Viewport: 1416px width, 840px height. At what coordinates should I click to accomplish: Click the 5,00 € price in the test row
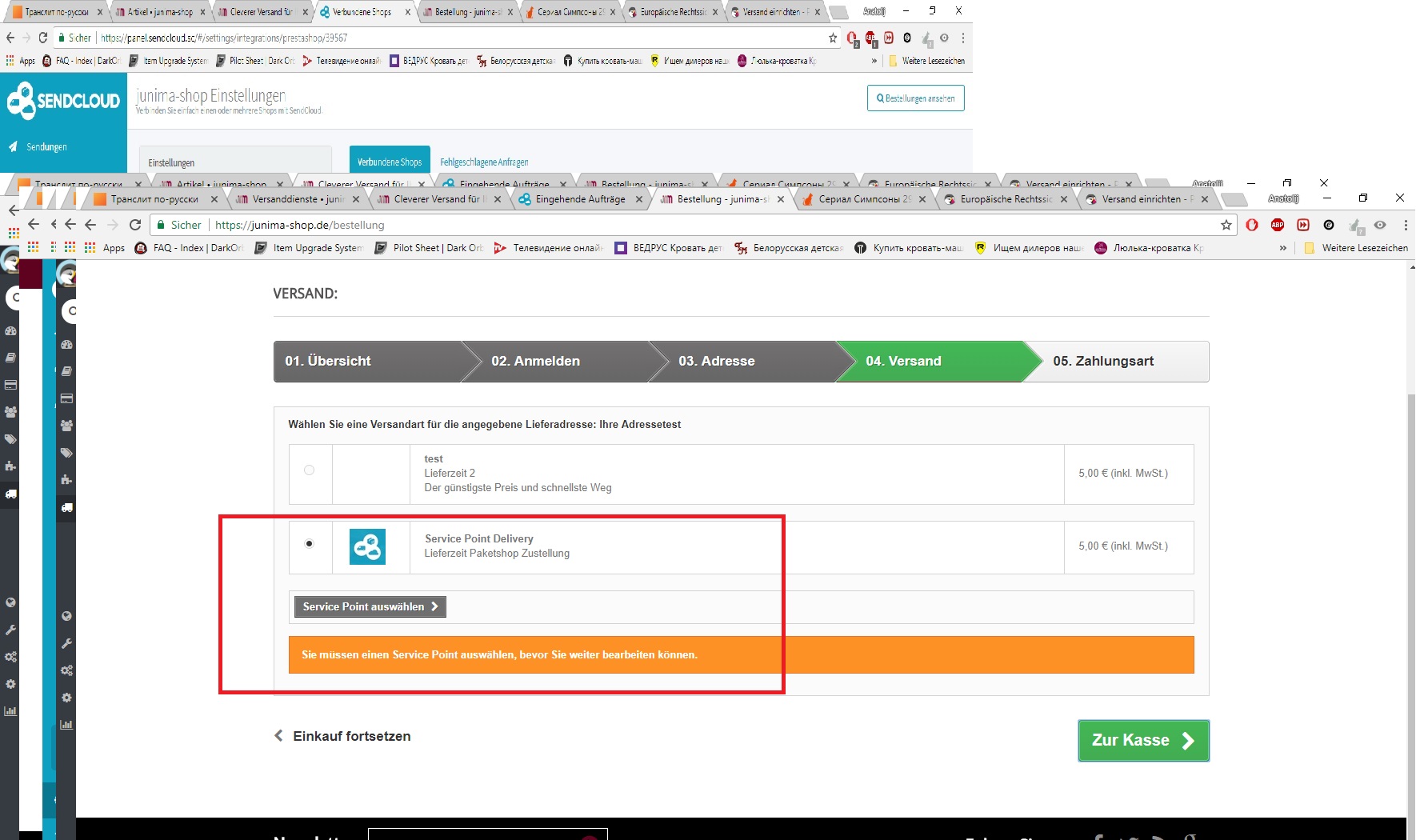1123,474
